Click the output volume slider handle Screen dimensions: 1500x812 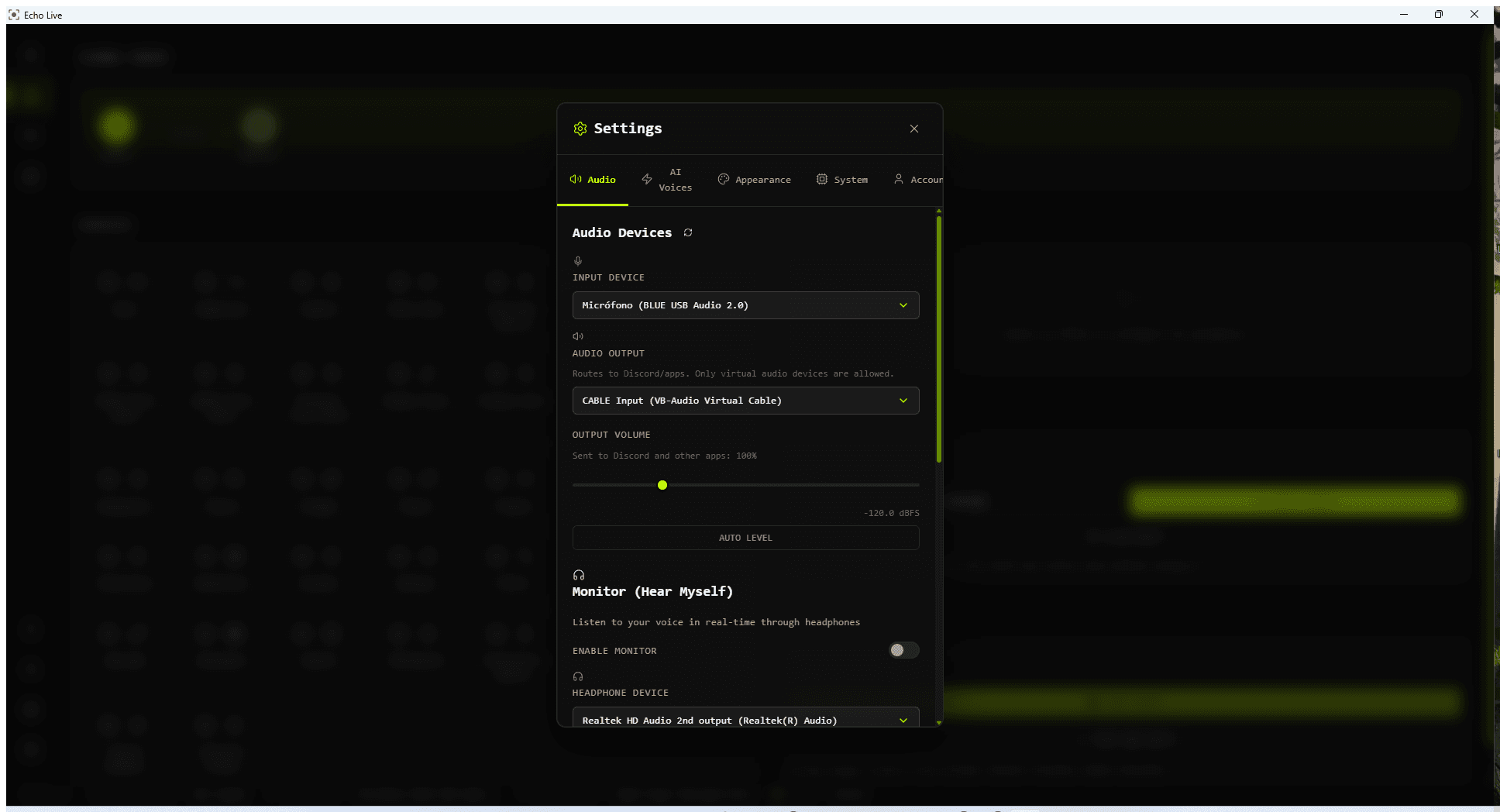click(662, 485)
